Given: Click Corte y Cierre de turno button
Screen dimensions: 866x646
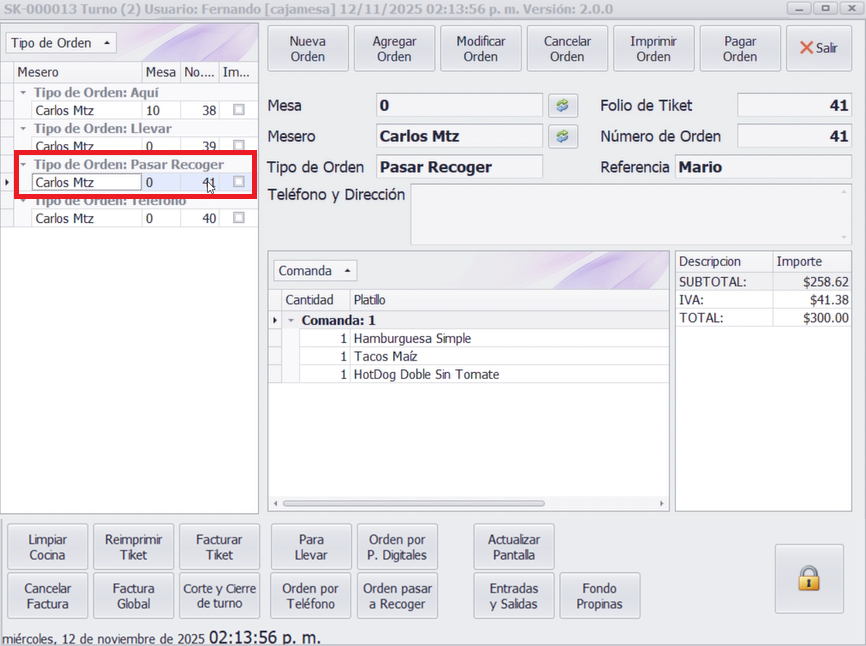Looking at the screenshot, I should pyautogui.click(x=219, y=596).
